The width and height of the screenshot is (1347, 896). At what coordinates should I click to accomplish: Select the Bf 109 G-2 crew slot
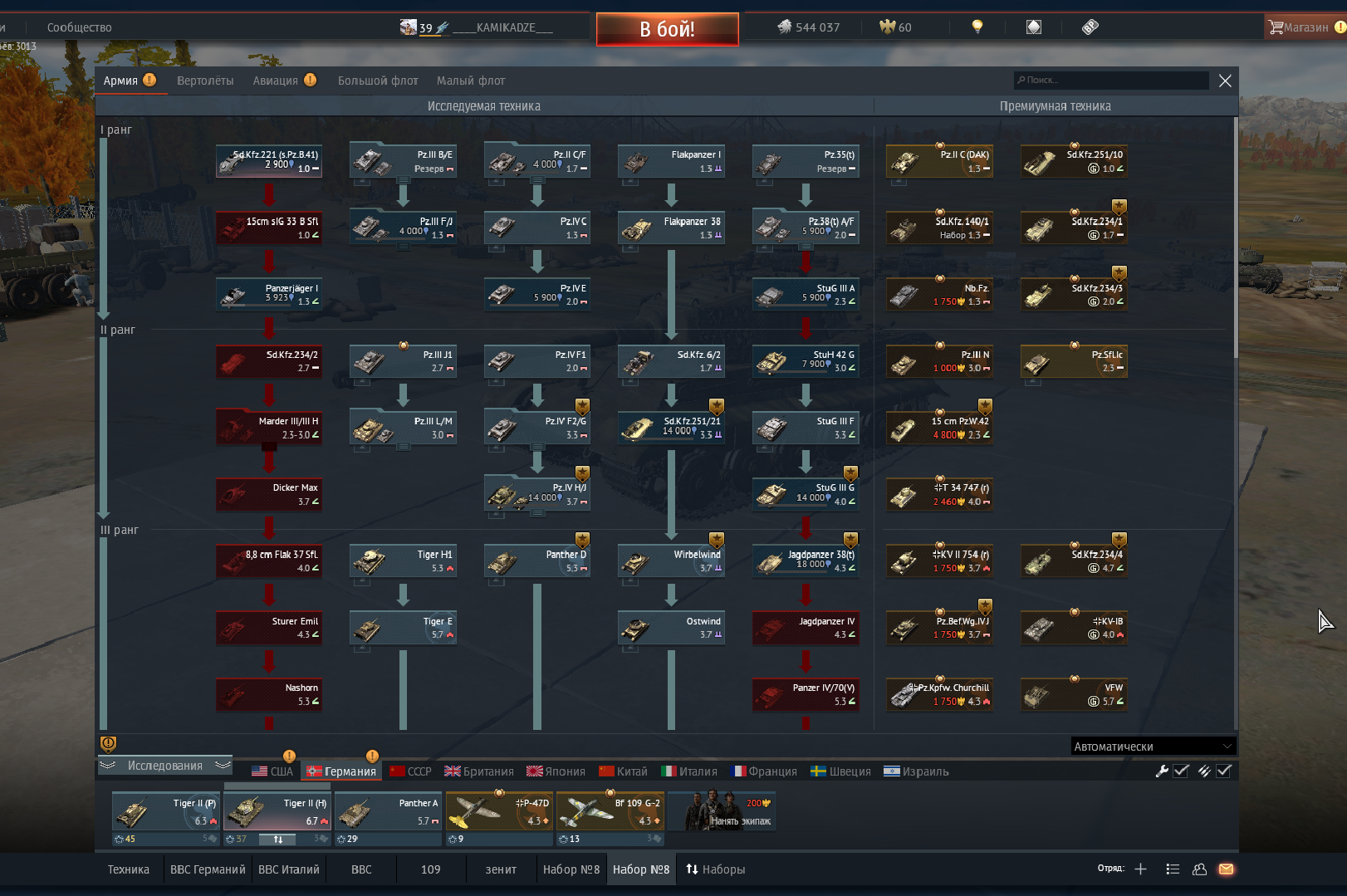click(x=610, y=811)
